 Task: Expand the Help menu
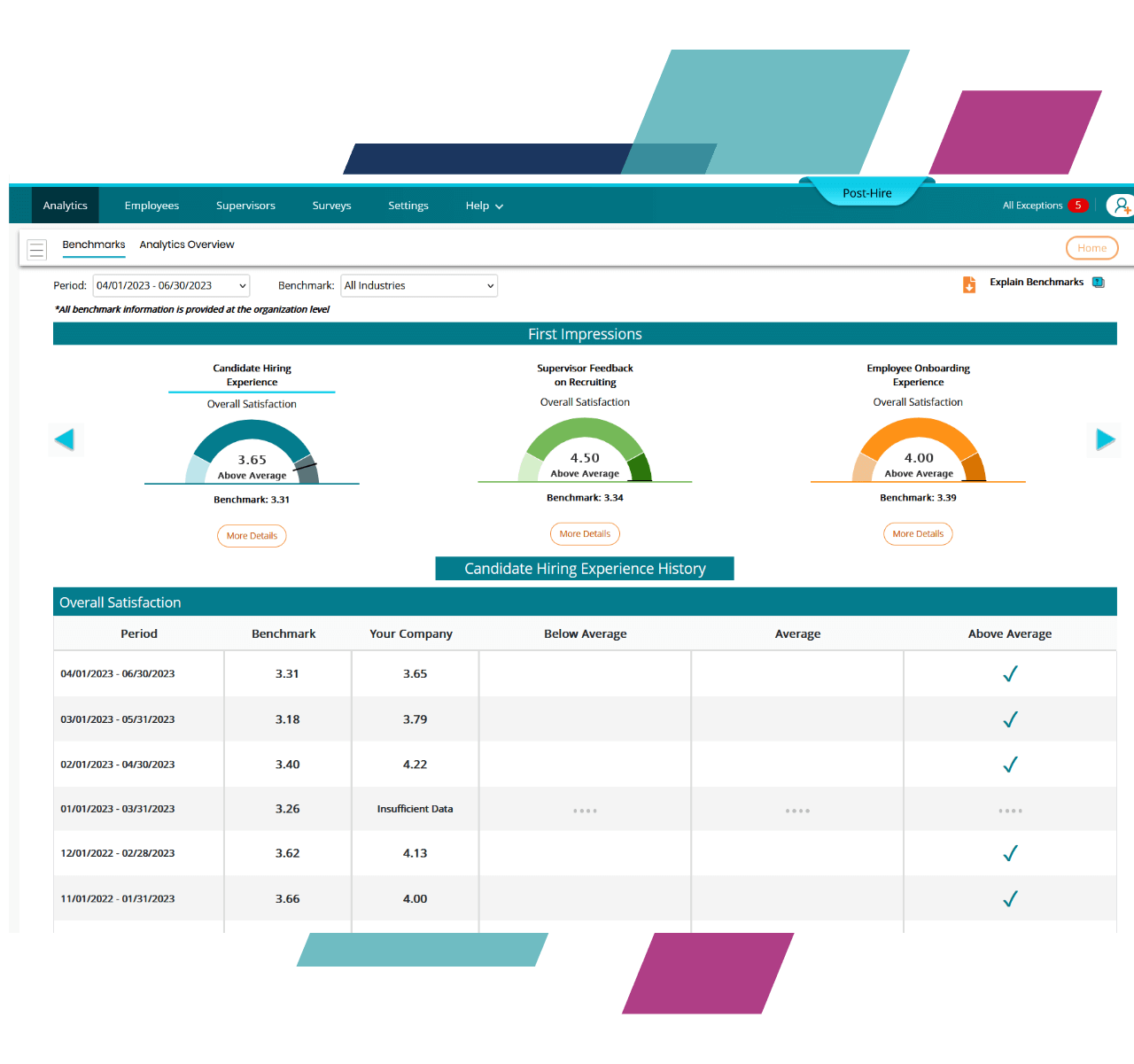[484, 206]
